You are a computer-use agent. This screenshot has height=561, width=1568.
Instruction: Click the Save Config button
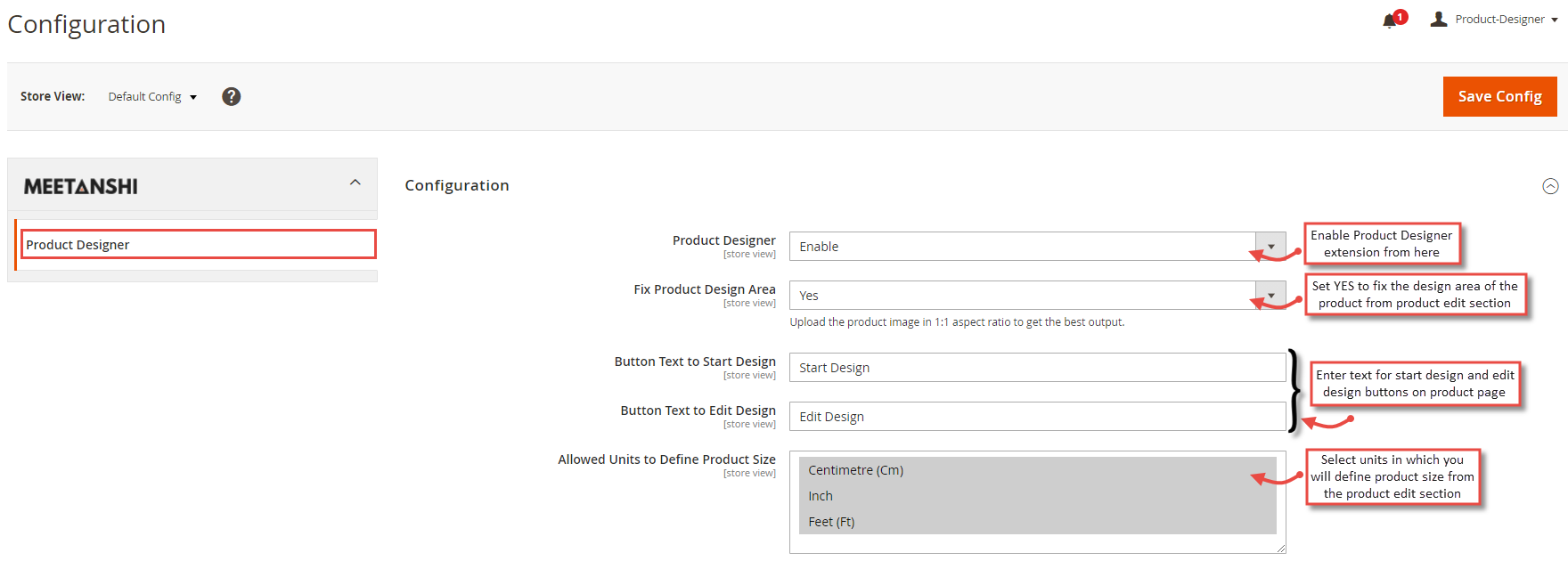[x=1499, y=96]
